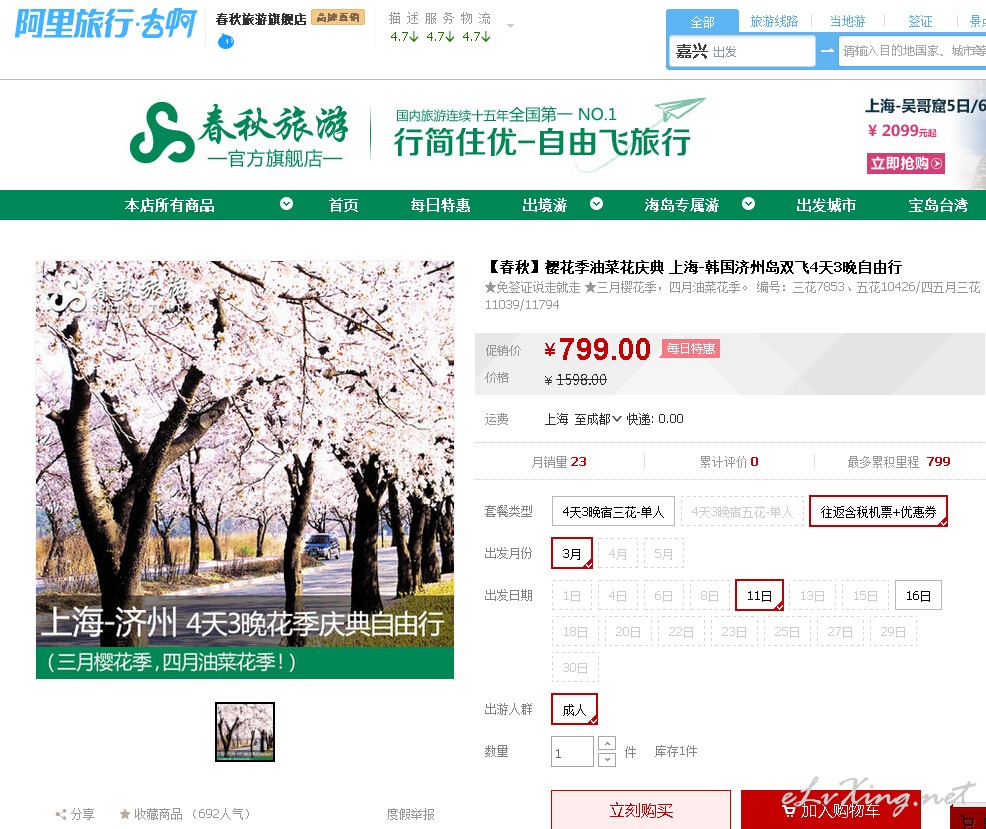This screenshot has height=829, width=986.
Task: Switch to the 签证 tab
Action: click(x=920, y=21)
